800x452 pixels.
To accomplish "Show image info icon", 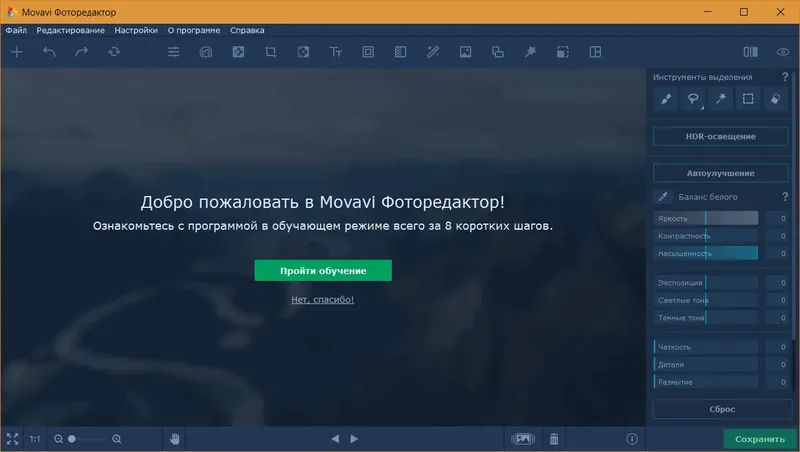I will pos(632,439).
